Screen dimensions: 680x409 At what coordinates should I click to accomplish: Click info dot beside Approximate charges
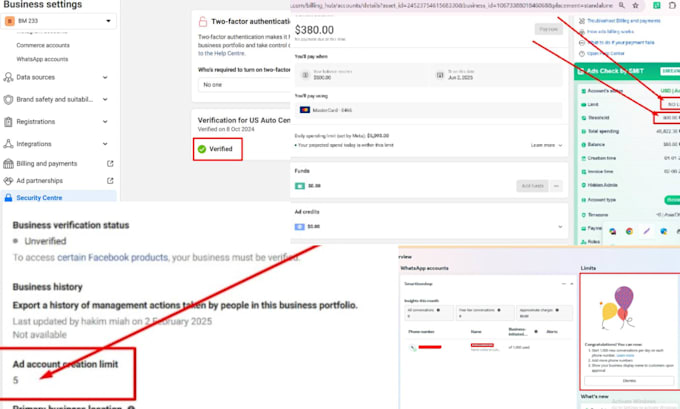tap(557, 310)
